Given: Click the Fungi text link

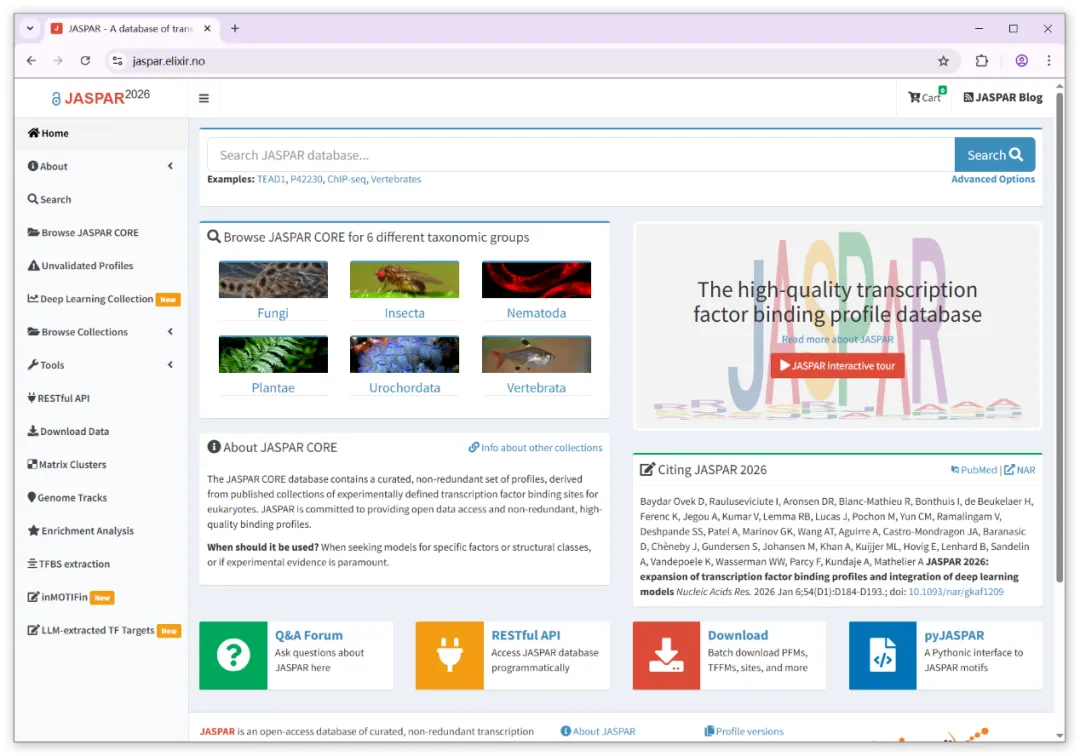Looking at the screenshot, I should tap(273, 313).
